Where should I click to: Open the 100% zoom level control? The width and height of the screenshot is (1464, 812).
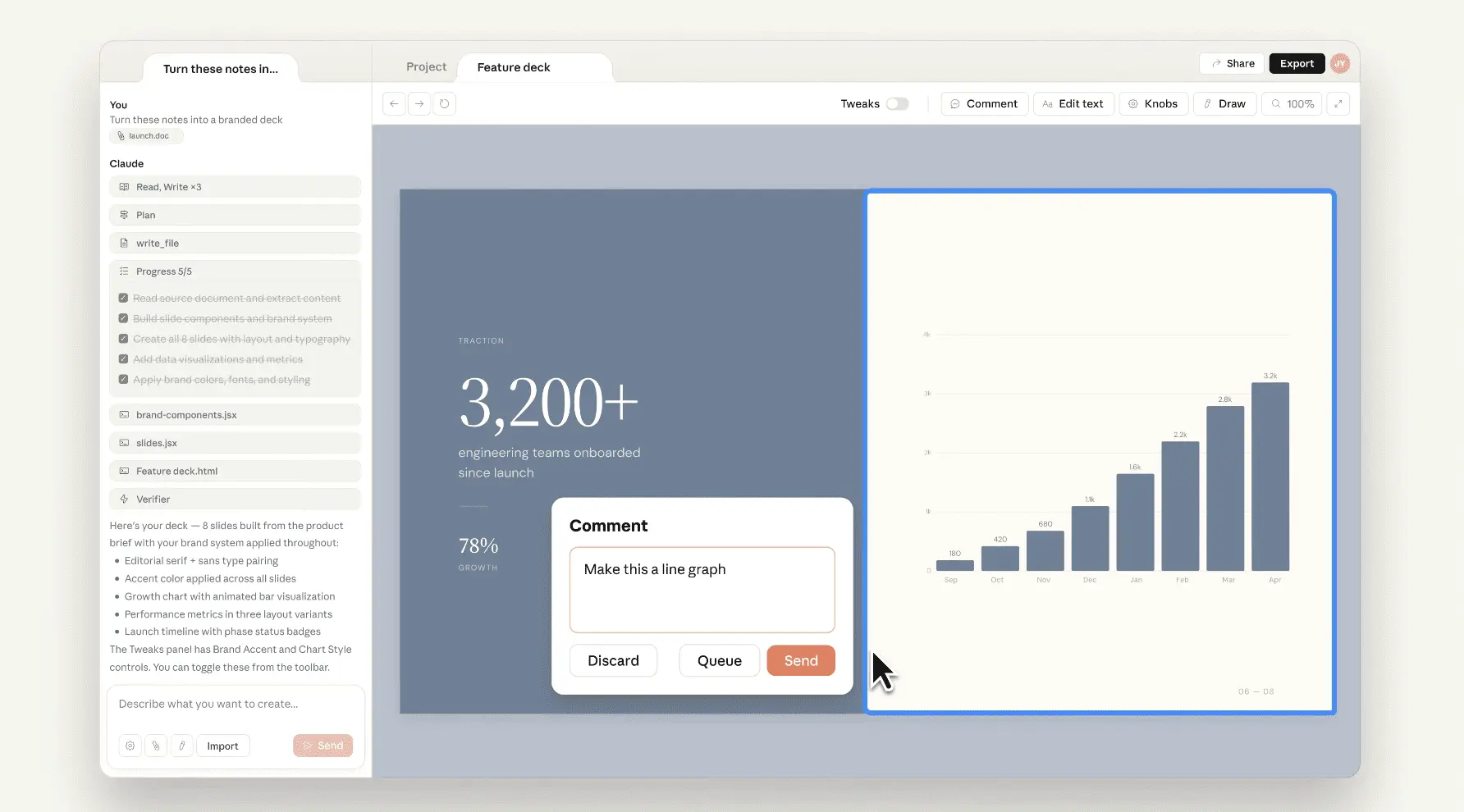pyautogui.click(x=1292, y=104)
